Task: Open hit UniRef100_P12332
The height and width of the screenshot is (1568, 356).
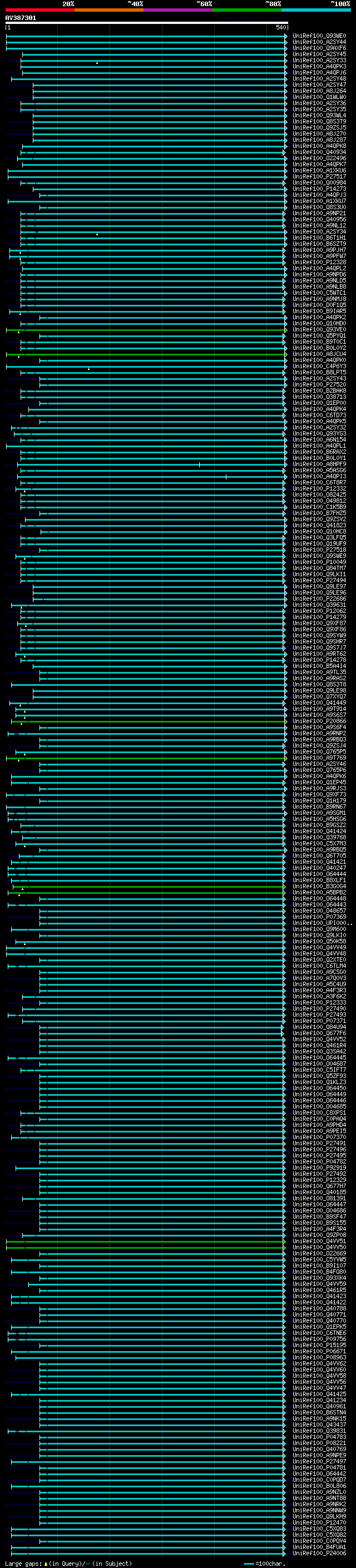Action: (319, 489)
